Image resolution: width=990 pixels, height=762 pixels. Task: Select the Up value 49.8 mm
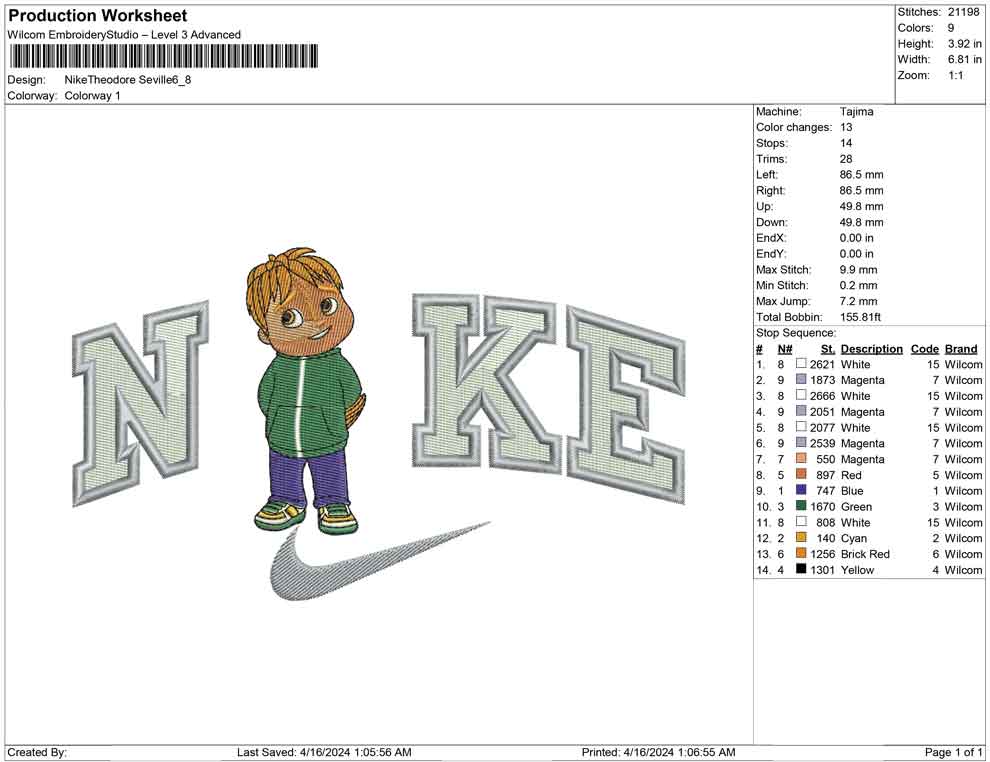pos(861,206)
